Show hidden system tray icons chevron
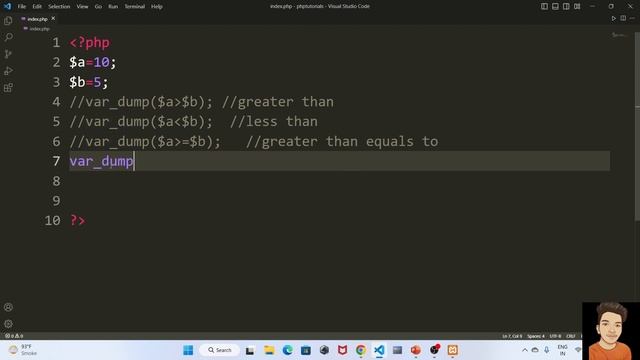 [x=525, y=350]
